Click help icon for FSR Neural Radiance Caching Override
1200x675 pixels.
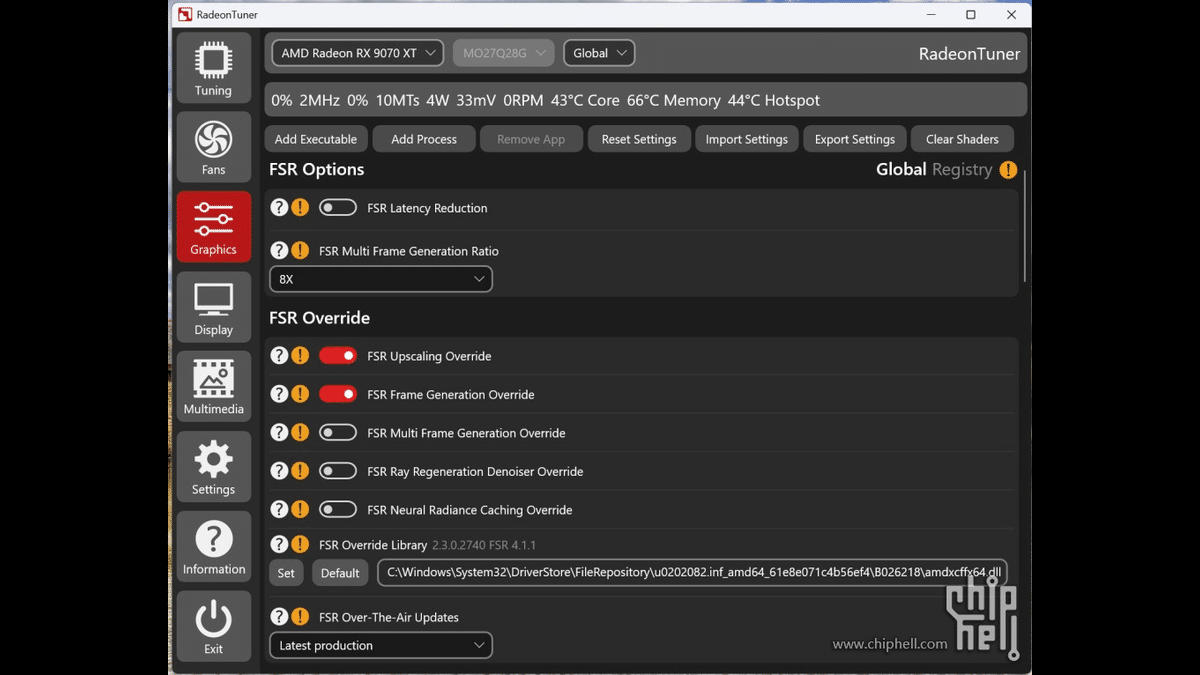click(279, 509)
